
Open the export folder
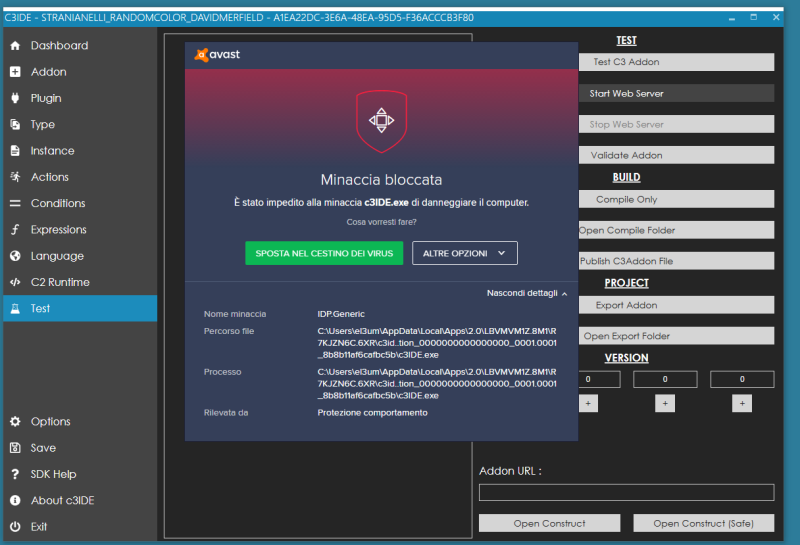point(676,336)
